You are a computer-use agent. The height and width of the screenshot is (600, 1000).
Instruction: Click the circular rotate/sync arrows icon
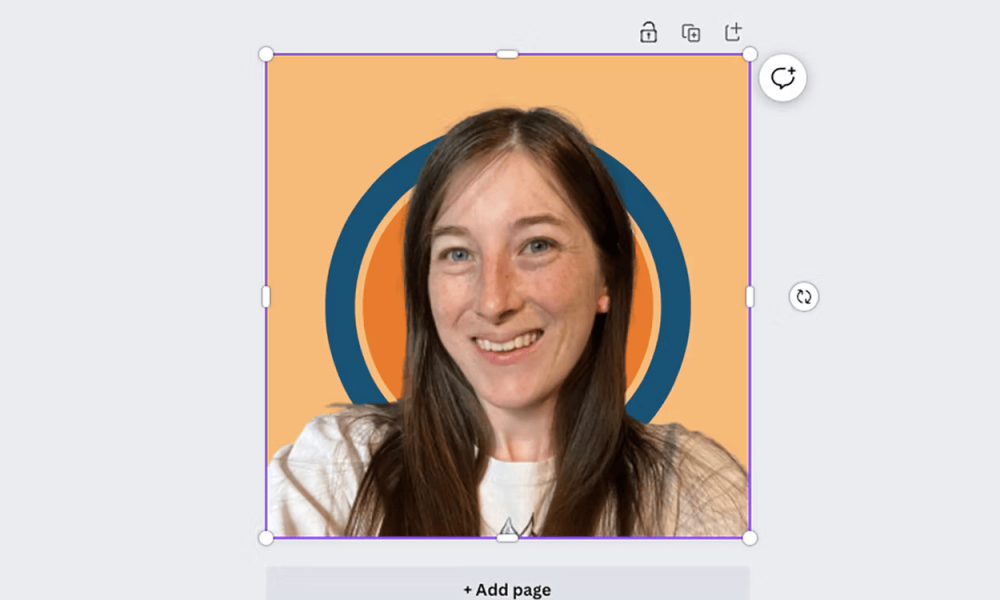click(x=804, y=296)
